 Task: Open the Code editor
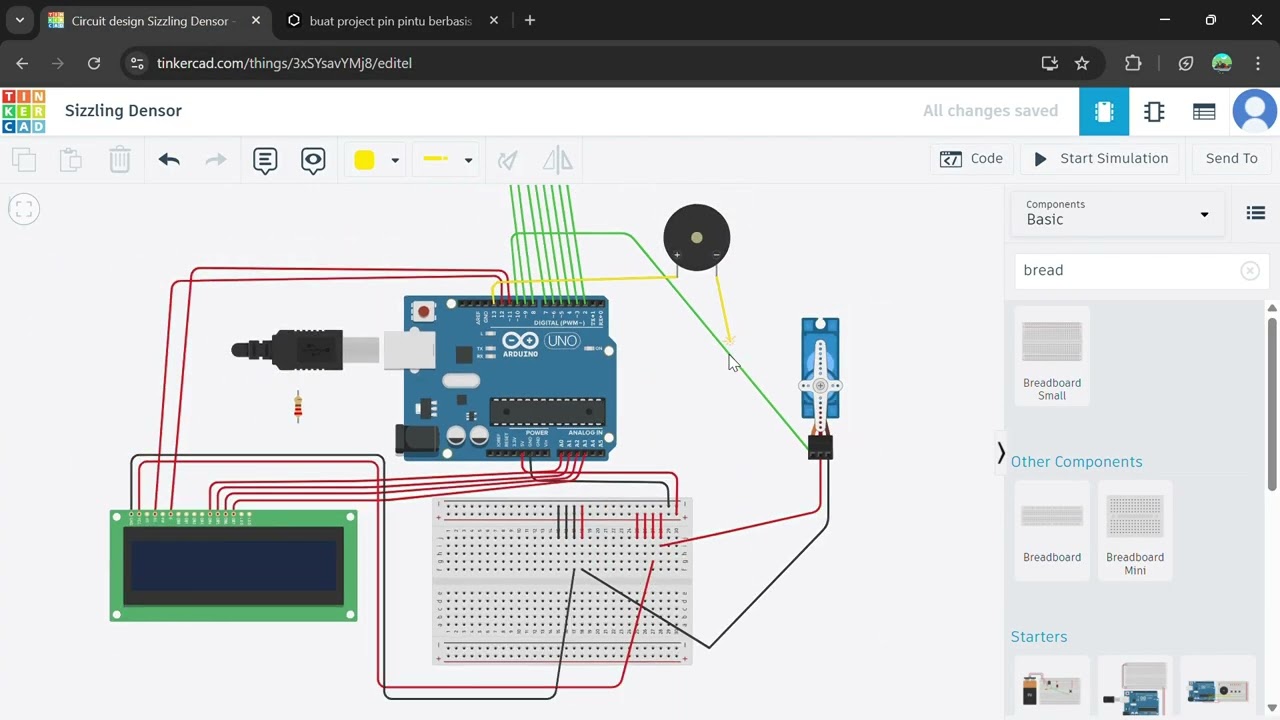point(972,158)
